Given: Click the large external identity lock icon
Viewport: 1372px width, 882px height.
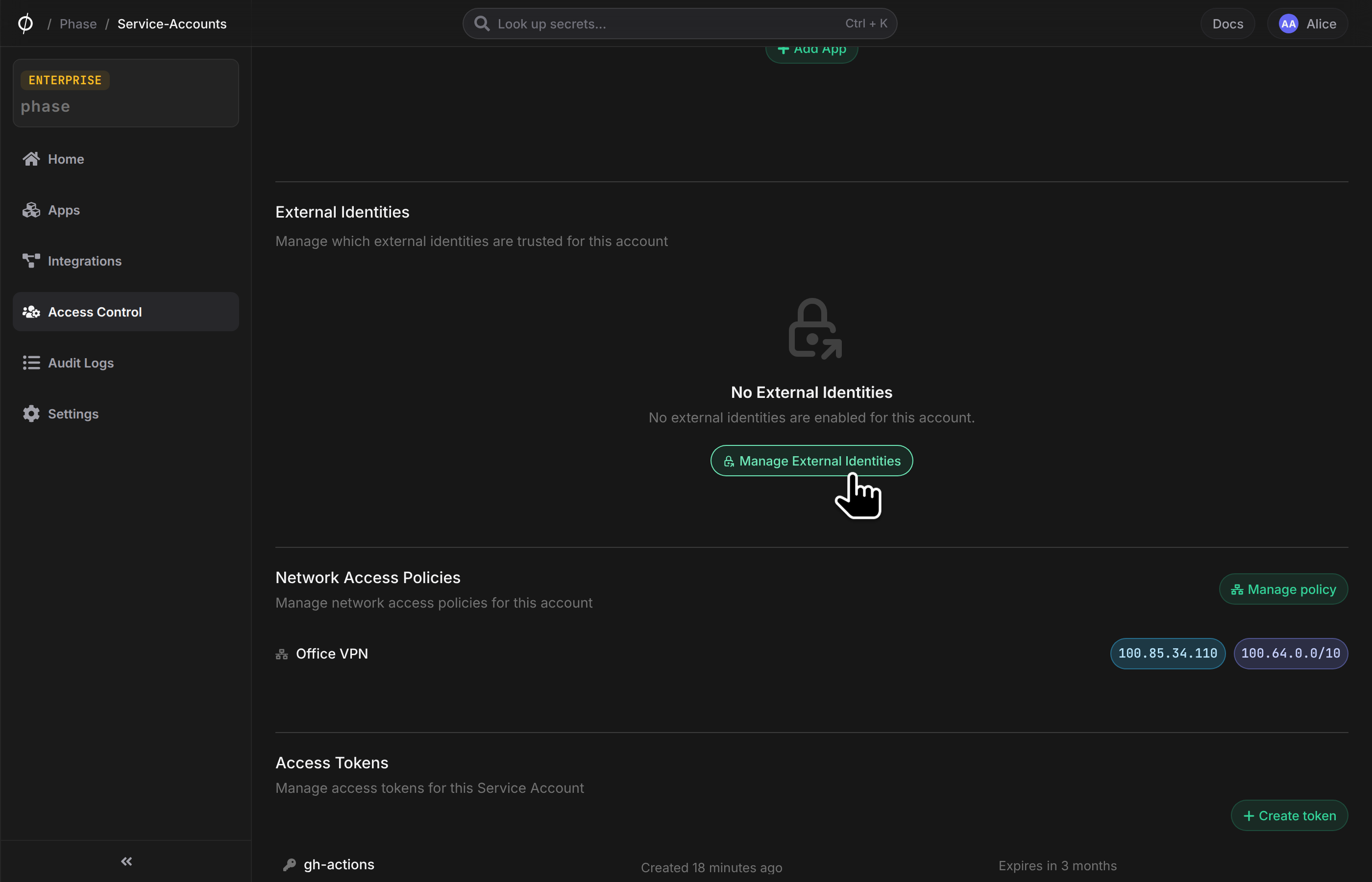Looking at the screenshot, I should (x=814, y=329).
